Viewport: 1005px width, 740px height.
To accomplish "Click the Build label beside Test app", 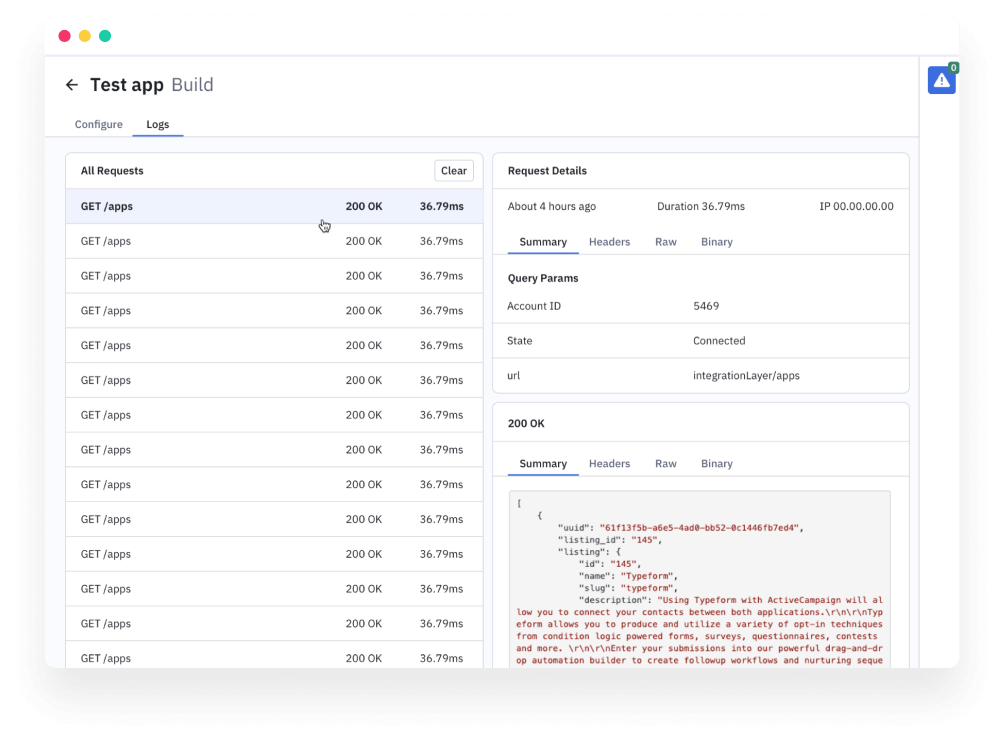I will point(192,85).
